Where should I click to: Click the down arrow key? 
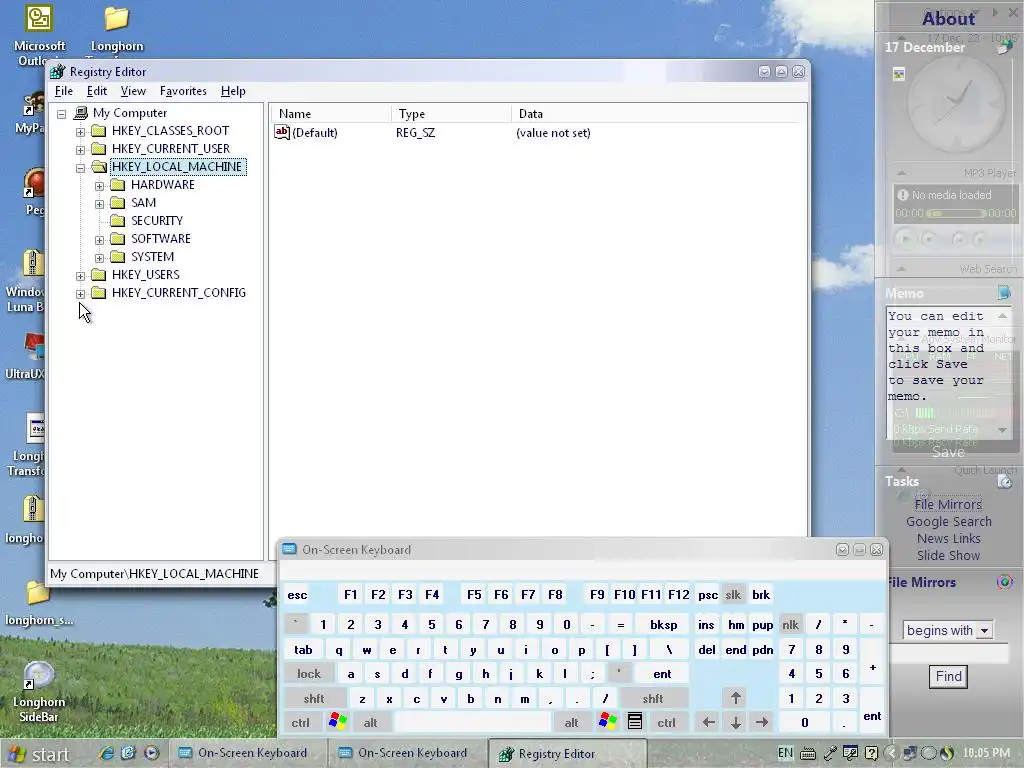[735, 722]
